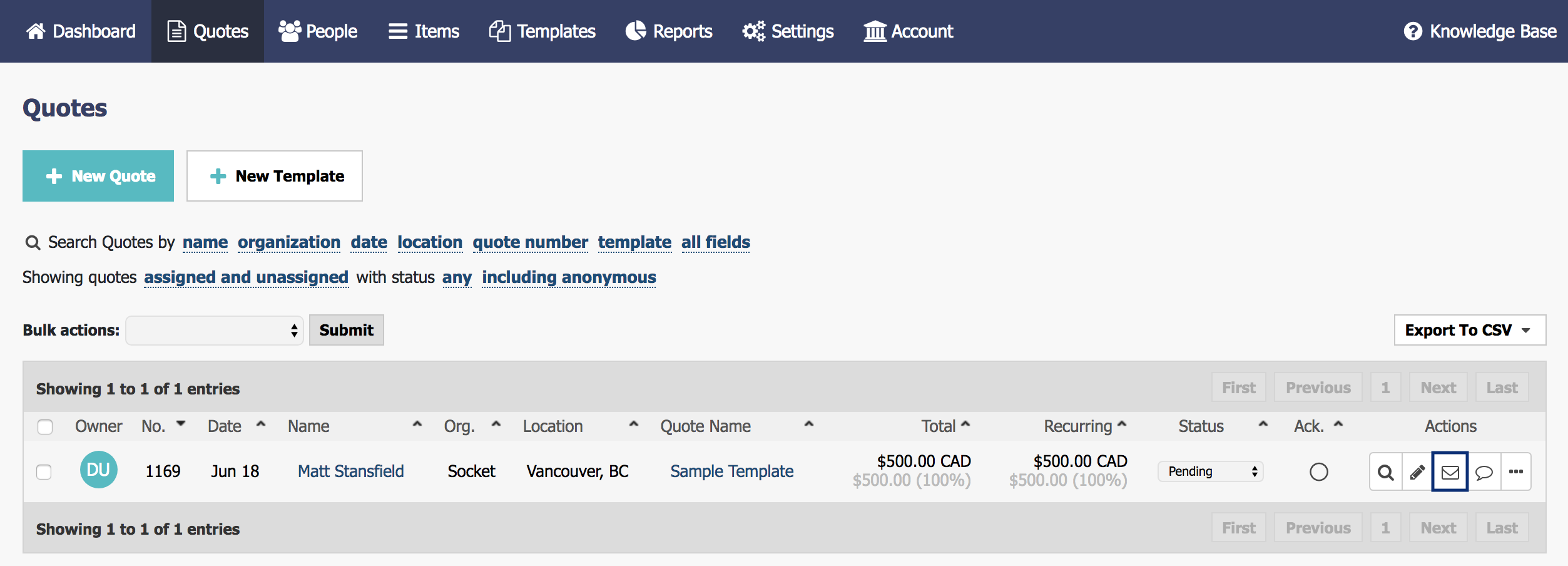The width and height of the screenshot is (1568, 566).
Task: Tick the checkbox for quote 1169
Action: 44,472
